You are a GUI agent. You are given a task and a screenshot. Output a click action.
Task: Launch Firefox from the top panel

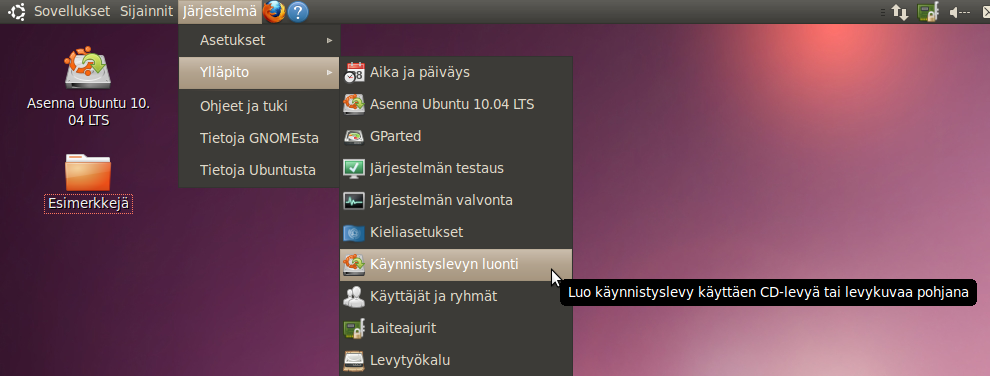[x=274, y=11]
